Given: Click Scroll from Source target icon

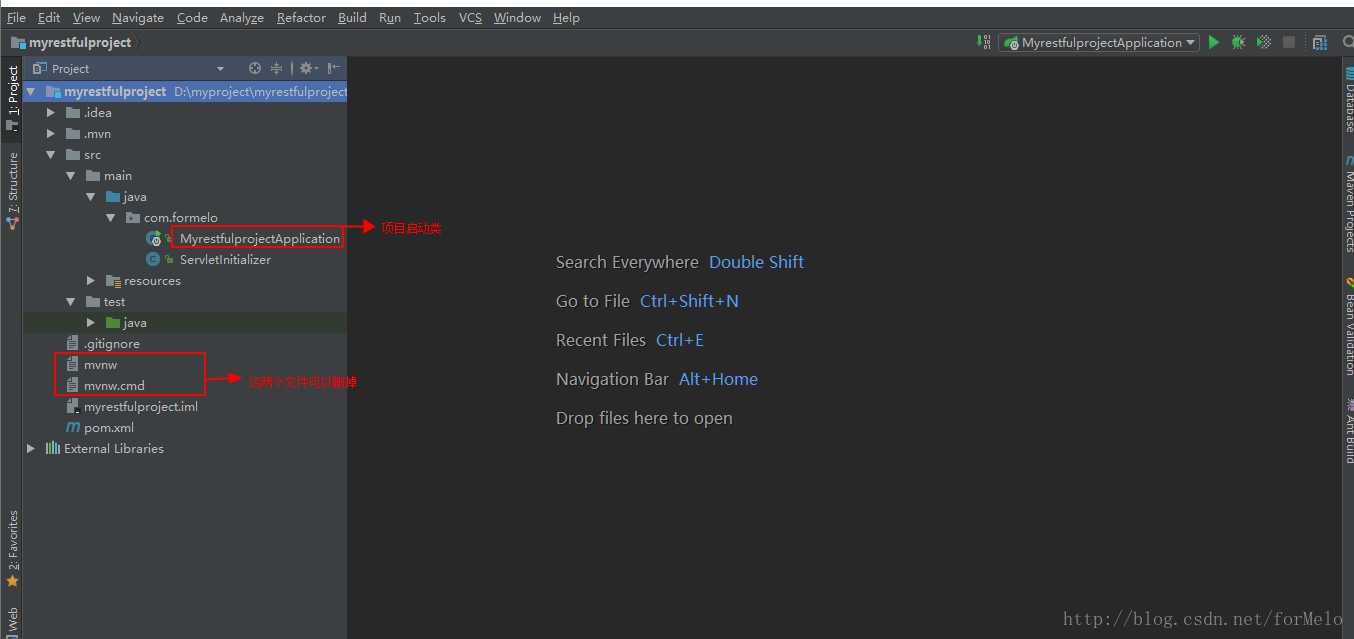Looking at the screenshot, I should [x=255, y=68].
